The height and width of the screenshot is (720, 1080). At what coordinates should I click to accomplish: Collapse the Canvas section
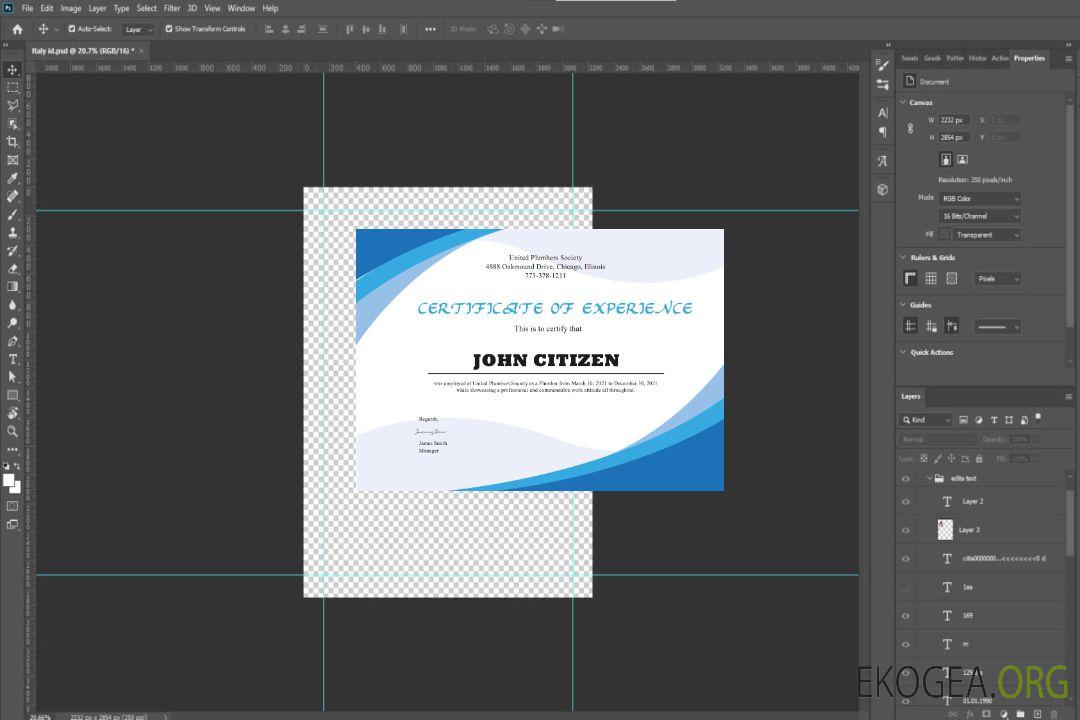point(904,102)
